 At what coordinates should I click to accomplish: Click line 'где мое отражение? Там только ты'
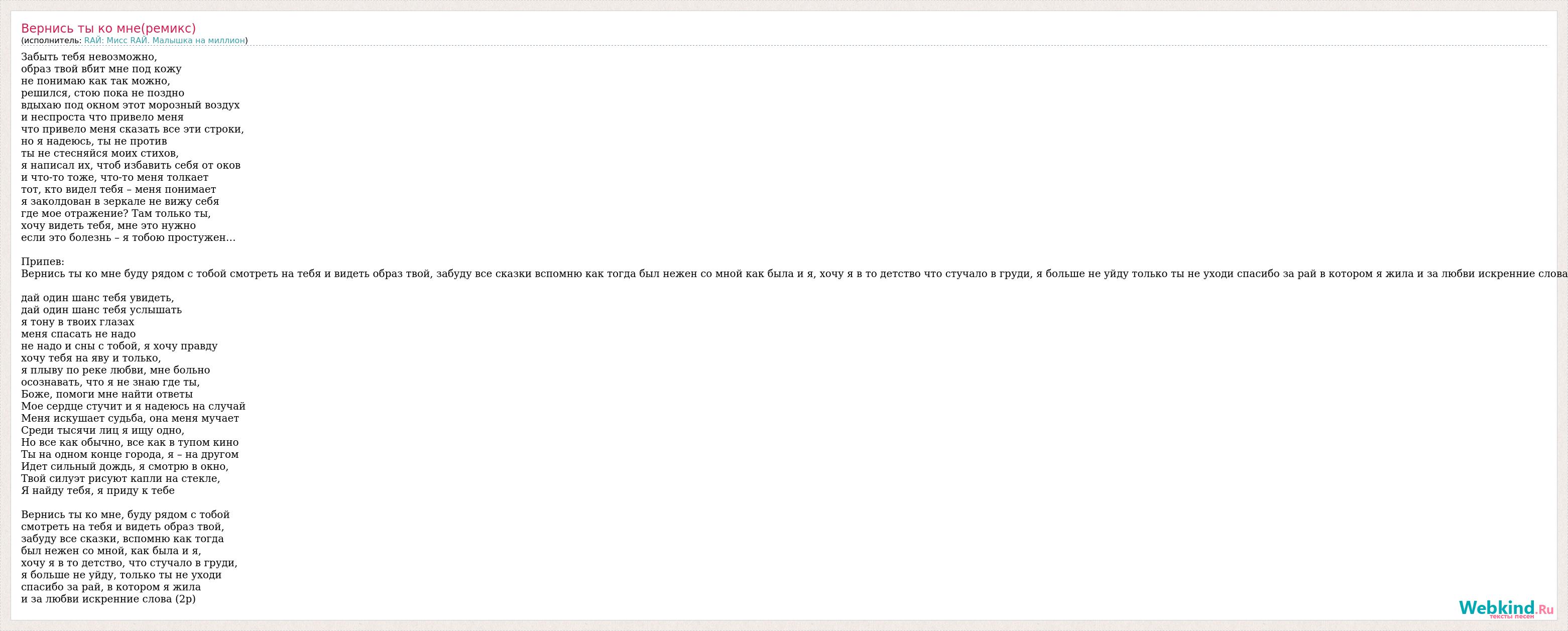(x=116, y=213)
